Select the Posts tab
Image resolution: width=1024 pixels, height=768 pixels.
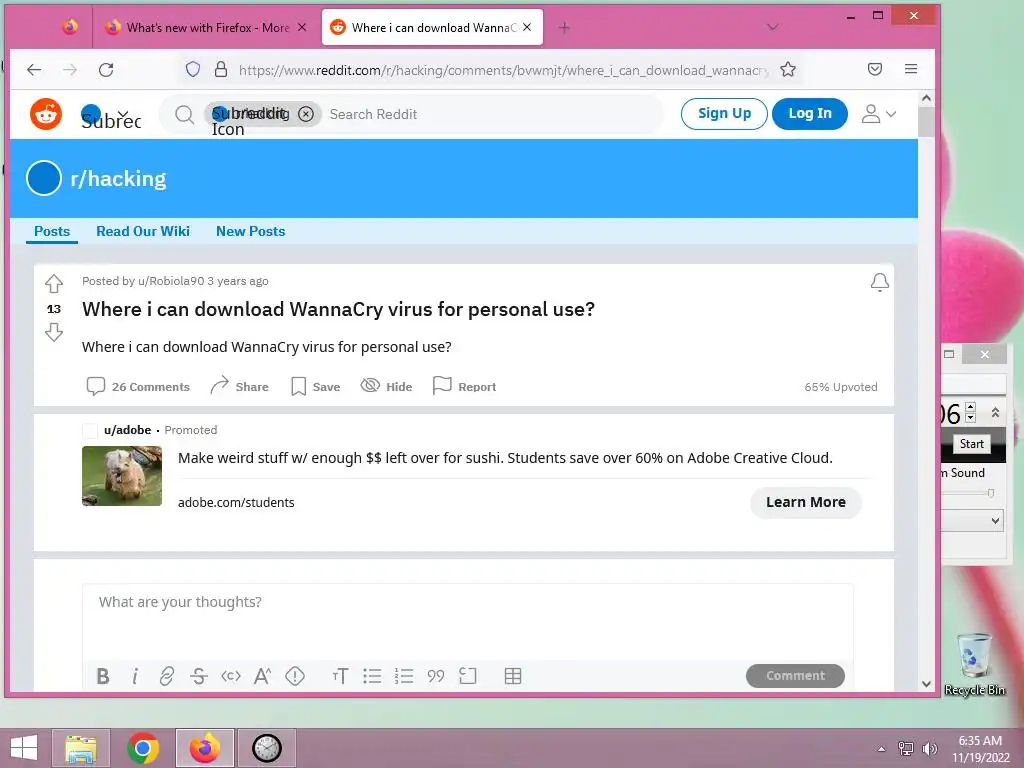click(x=52, y=231)
